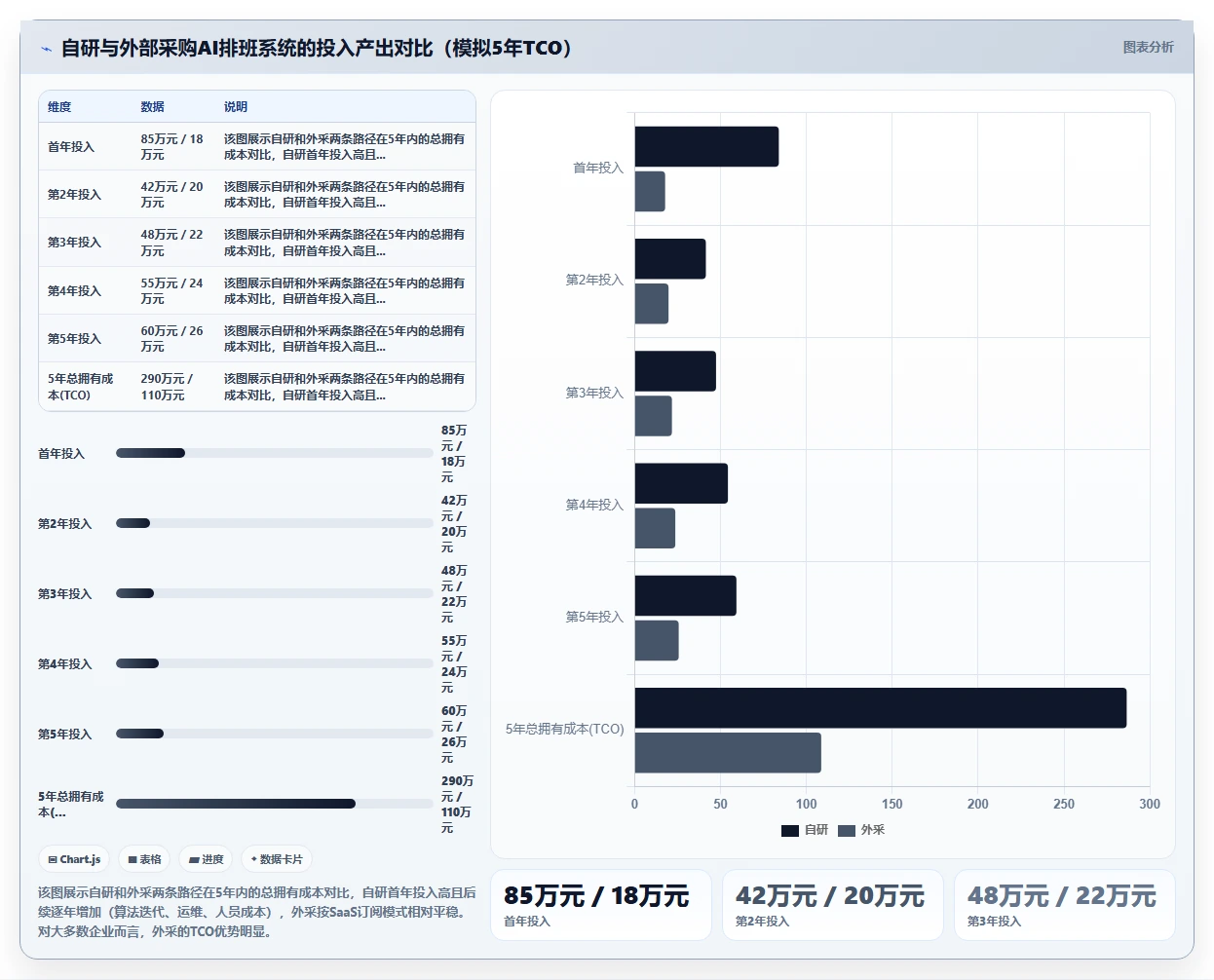Toggle the 自研 legend color box
This screenshot has width=1214, height=980.
[x=790, y=830]
